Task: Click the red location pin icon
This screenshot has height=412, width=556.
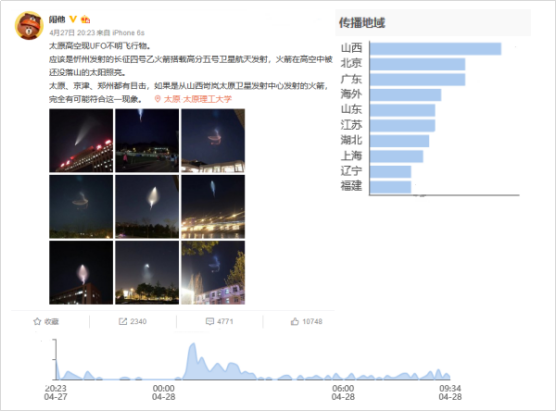Action: (x=158, y=99)
